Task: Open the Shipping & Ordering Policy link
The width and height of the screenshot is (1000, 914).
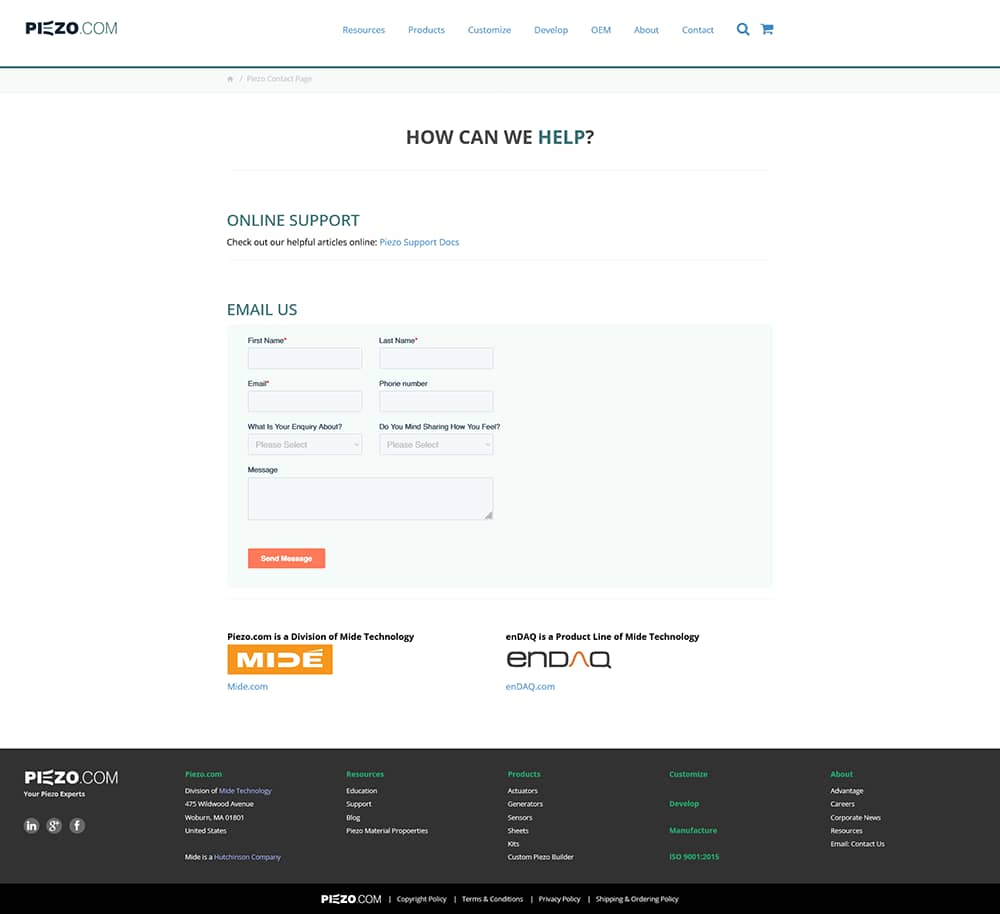Action: [637, 899]
